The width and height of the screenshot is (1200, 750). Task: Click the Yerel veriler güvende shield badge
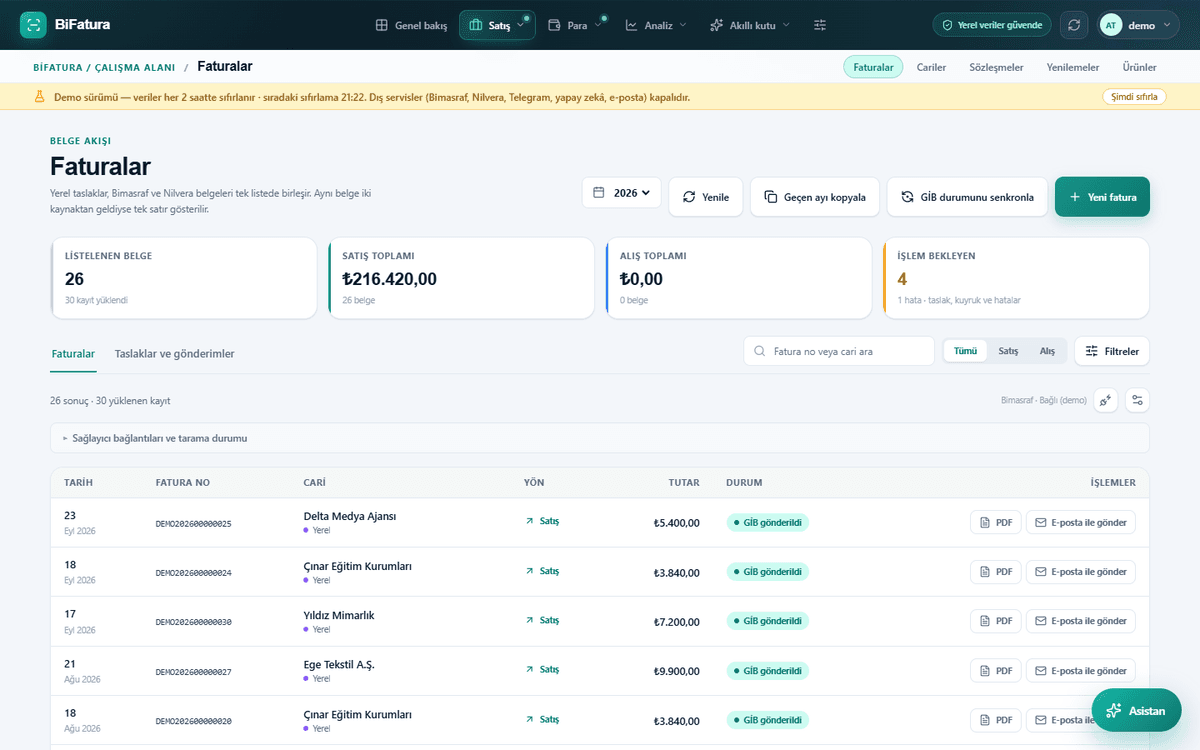pyautogui.click(x=992, y=25)
